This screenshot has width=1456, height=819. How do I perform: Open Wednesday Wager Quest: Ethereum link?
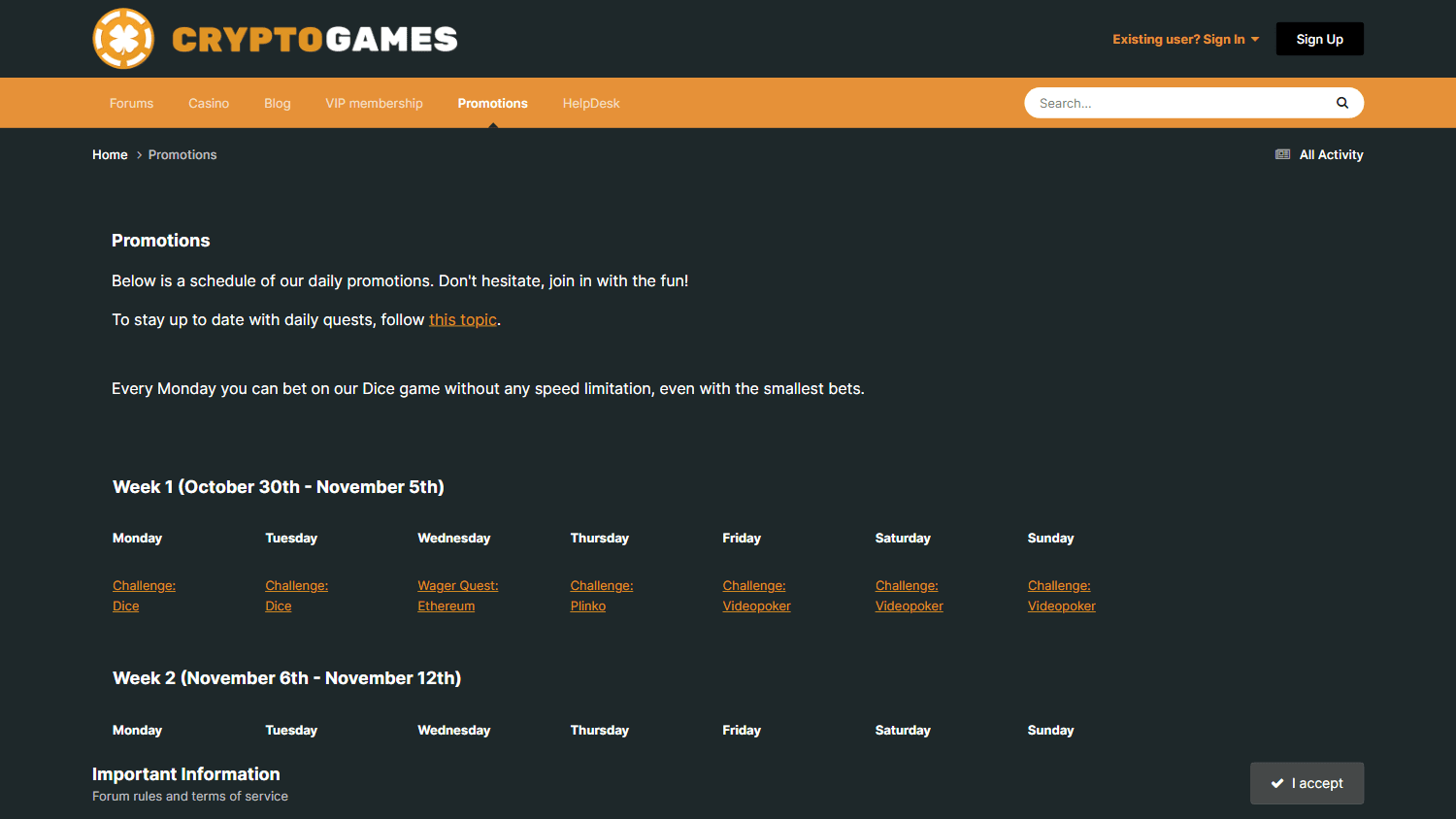pos(457,596)
